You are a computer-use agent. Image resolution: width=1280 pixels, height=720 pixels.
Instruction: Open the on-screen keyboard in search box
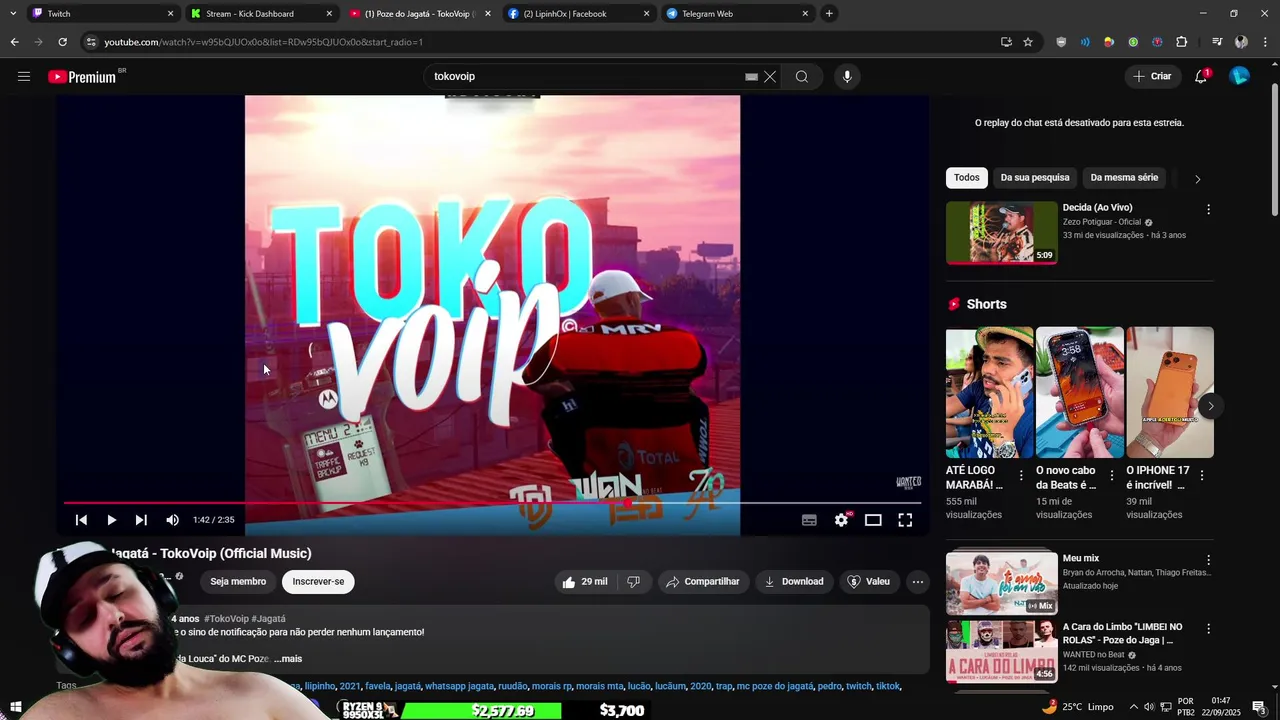click(751, 76)
